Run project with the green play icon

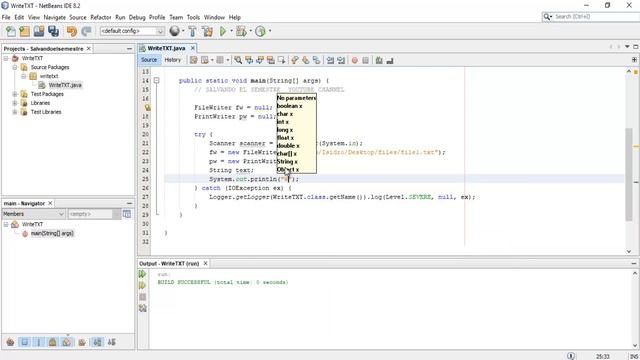tap(223, 31)
